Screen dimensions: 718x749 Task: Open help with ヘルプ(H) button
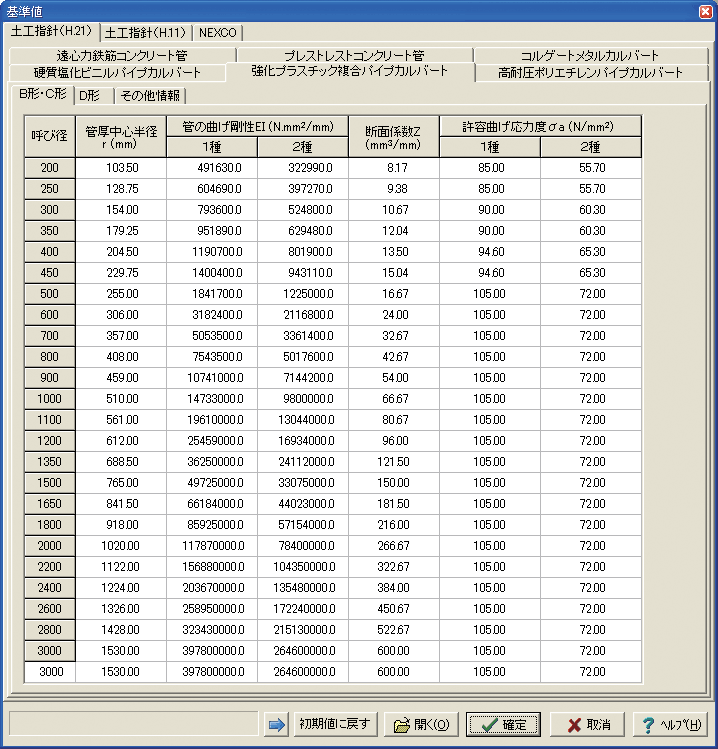(x=671, y=725)
